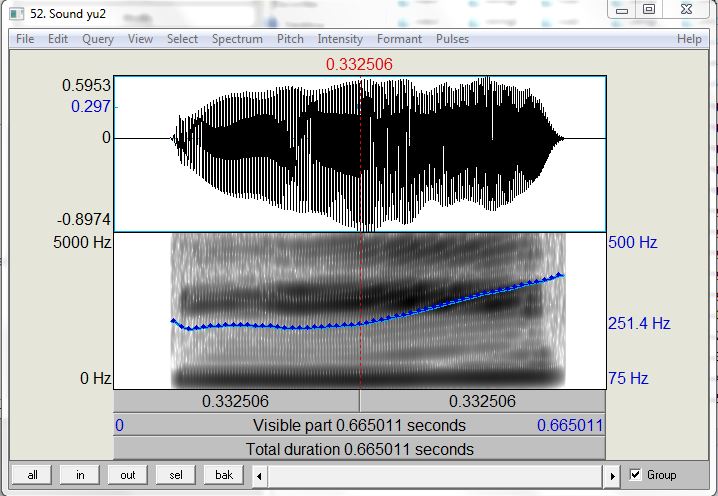Click the horizontal scrollbar track

coord(436,476)
